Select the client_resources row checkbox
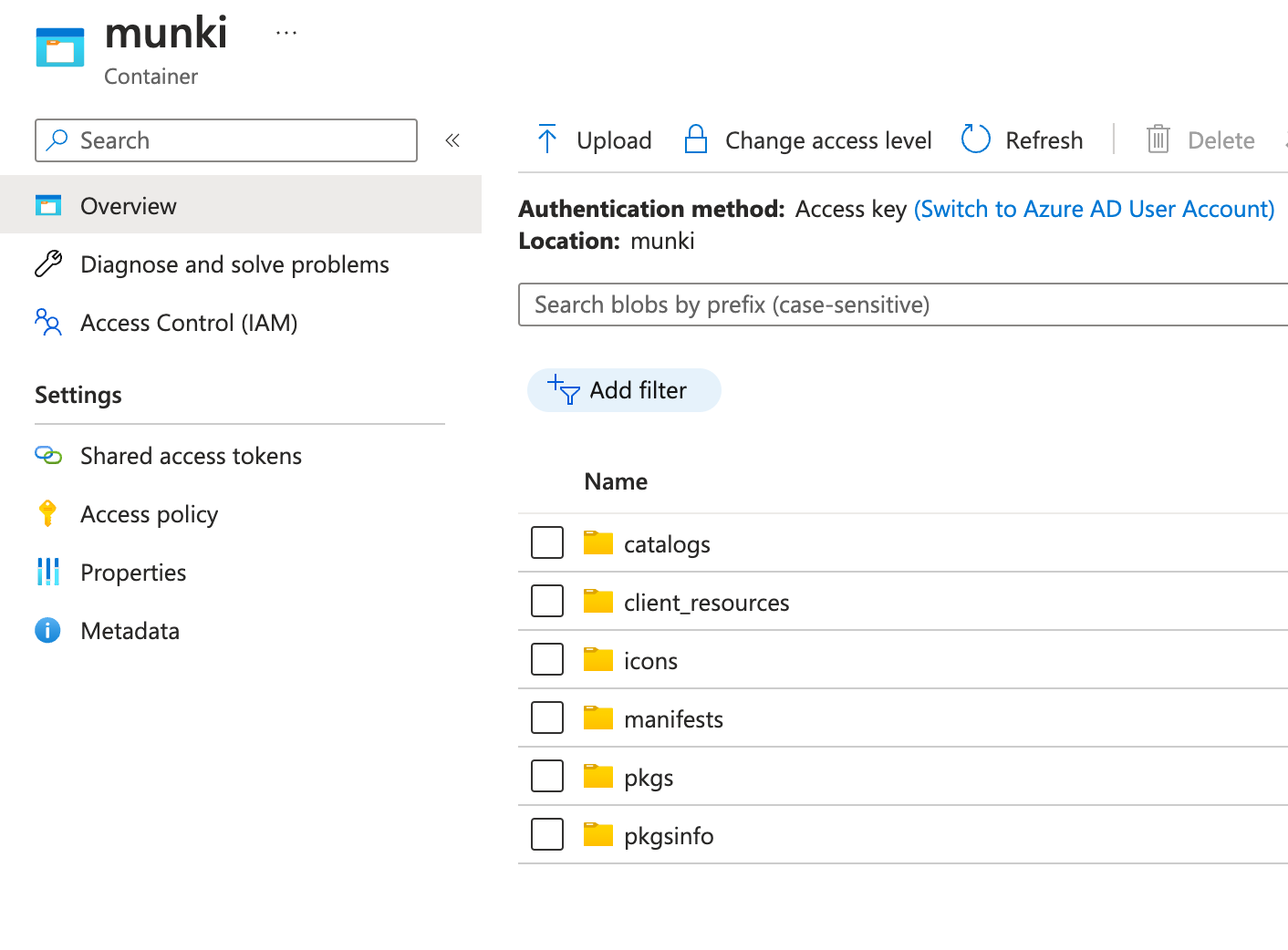This screenshot has height=950, width=1288. click(547, 601)
